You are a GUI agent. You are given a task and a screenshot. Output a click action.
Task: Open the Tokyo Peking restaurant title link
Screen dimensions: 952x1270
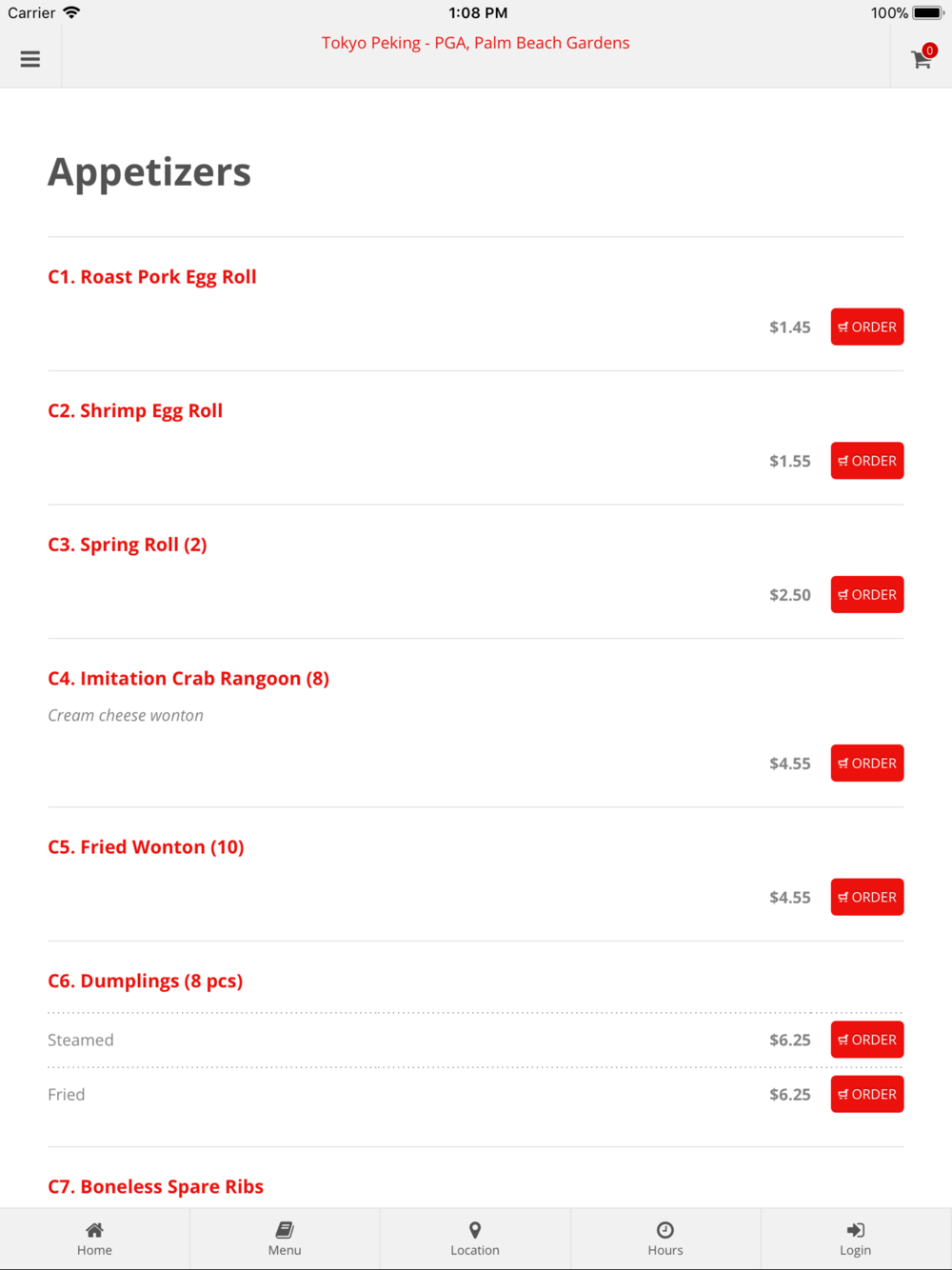point(475,43)
